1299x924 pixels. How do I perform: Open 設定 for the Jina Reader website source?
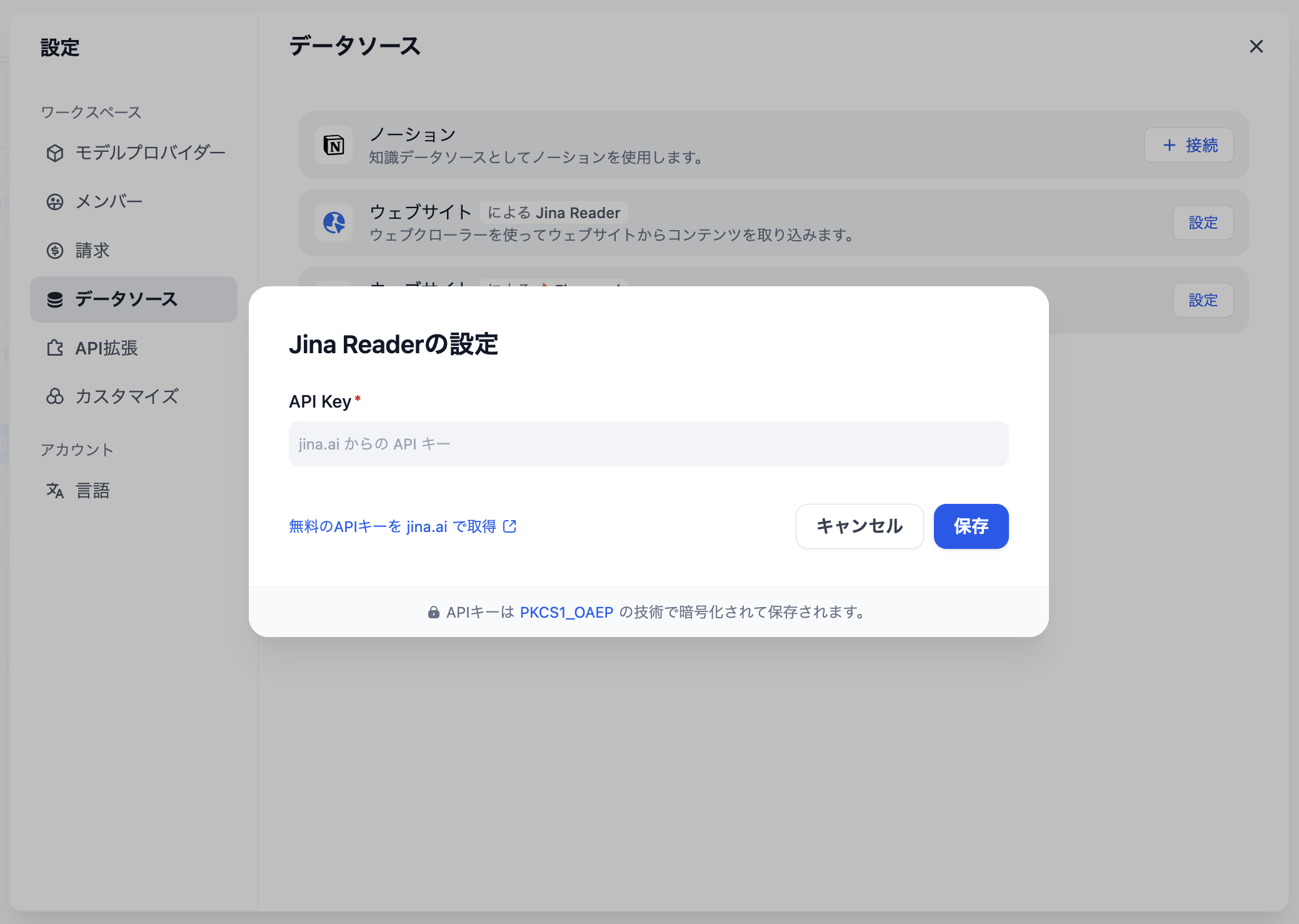[x=1203, y=223]
